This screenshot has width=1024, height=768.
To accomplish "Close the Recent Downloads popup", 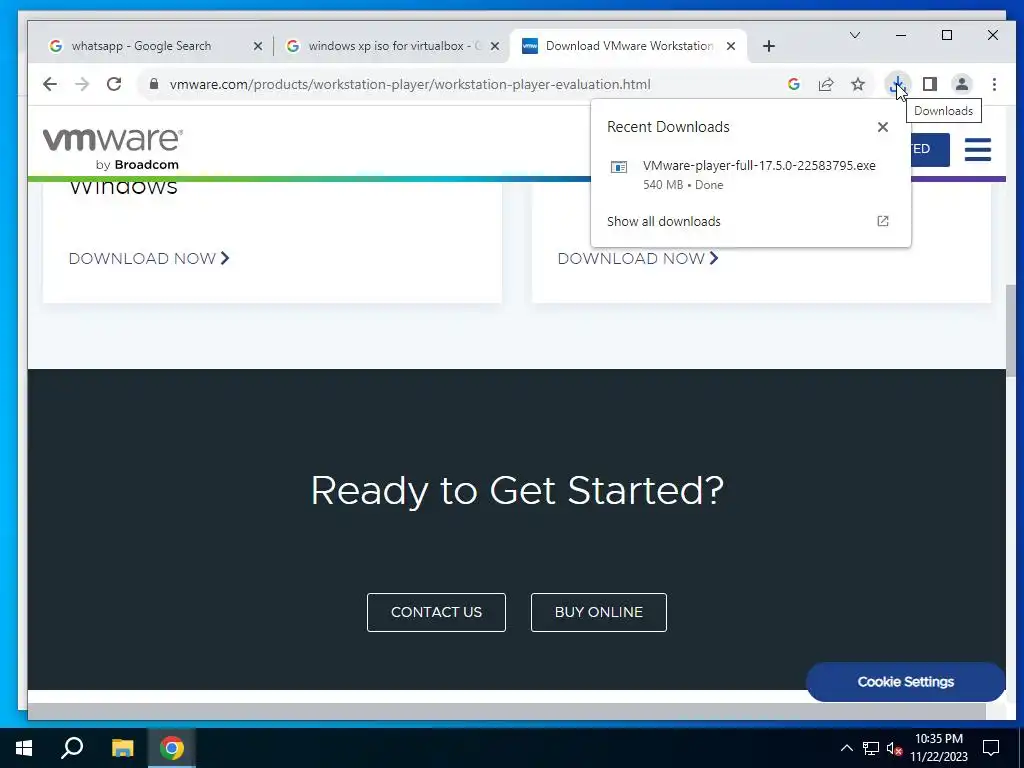I will tap(883, 127).
